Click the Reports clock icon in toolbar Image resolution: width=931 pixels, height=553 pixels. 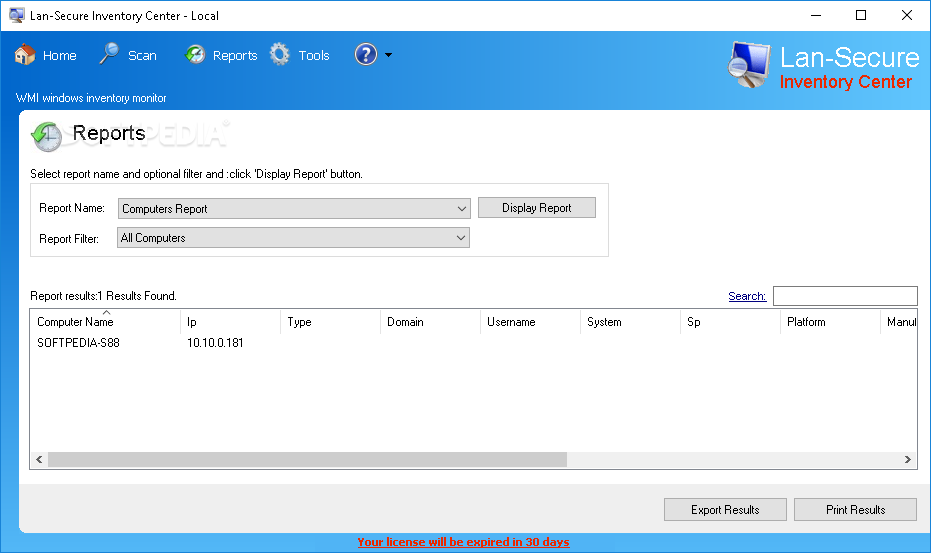click(195, 55)
